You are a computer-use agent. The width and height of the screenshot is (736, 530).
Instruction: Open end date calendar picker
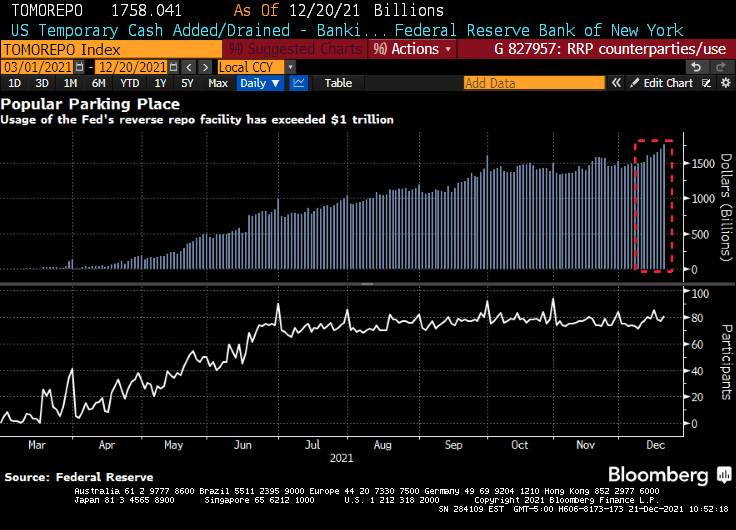(172, 66)
